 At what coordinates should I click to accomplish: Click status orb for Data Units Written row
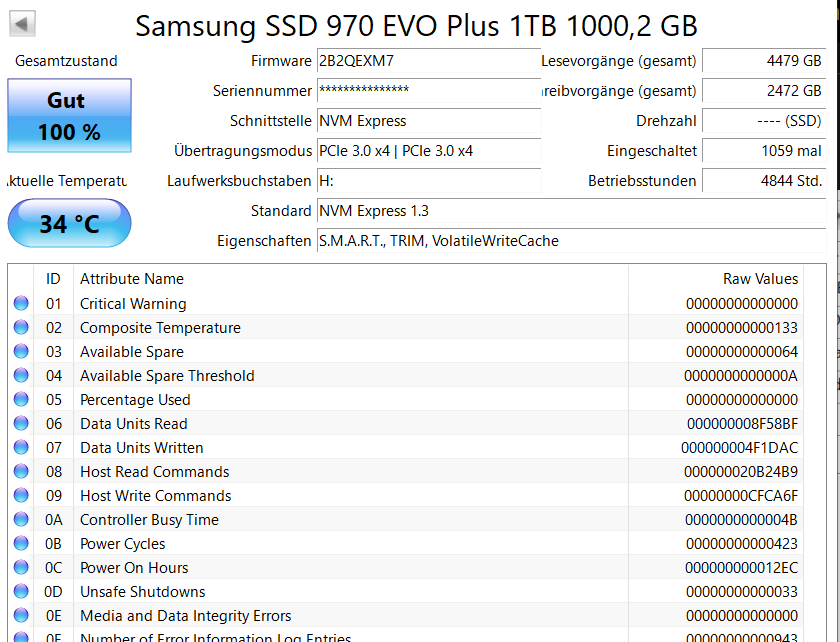pyautogui.click(x=21, y=447)
